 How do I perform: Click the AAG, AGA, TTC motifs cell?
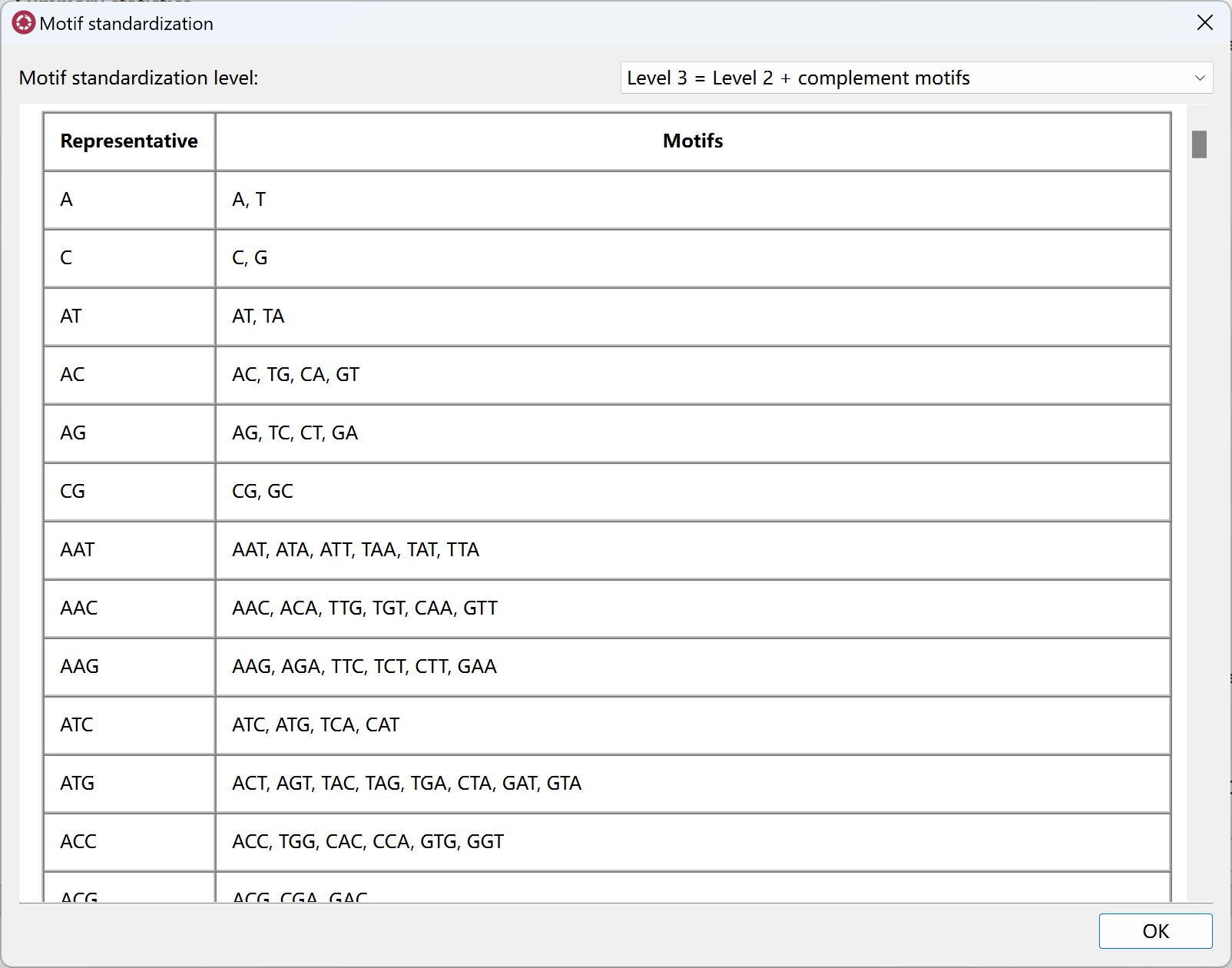693,667
